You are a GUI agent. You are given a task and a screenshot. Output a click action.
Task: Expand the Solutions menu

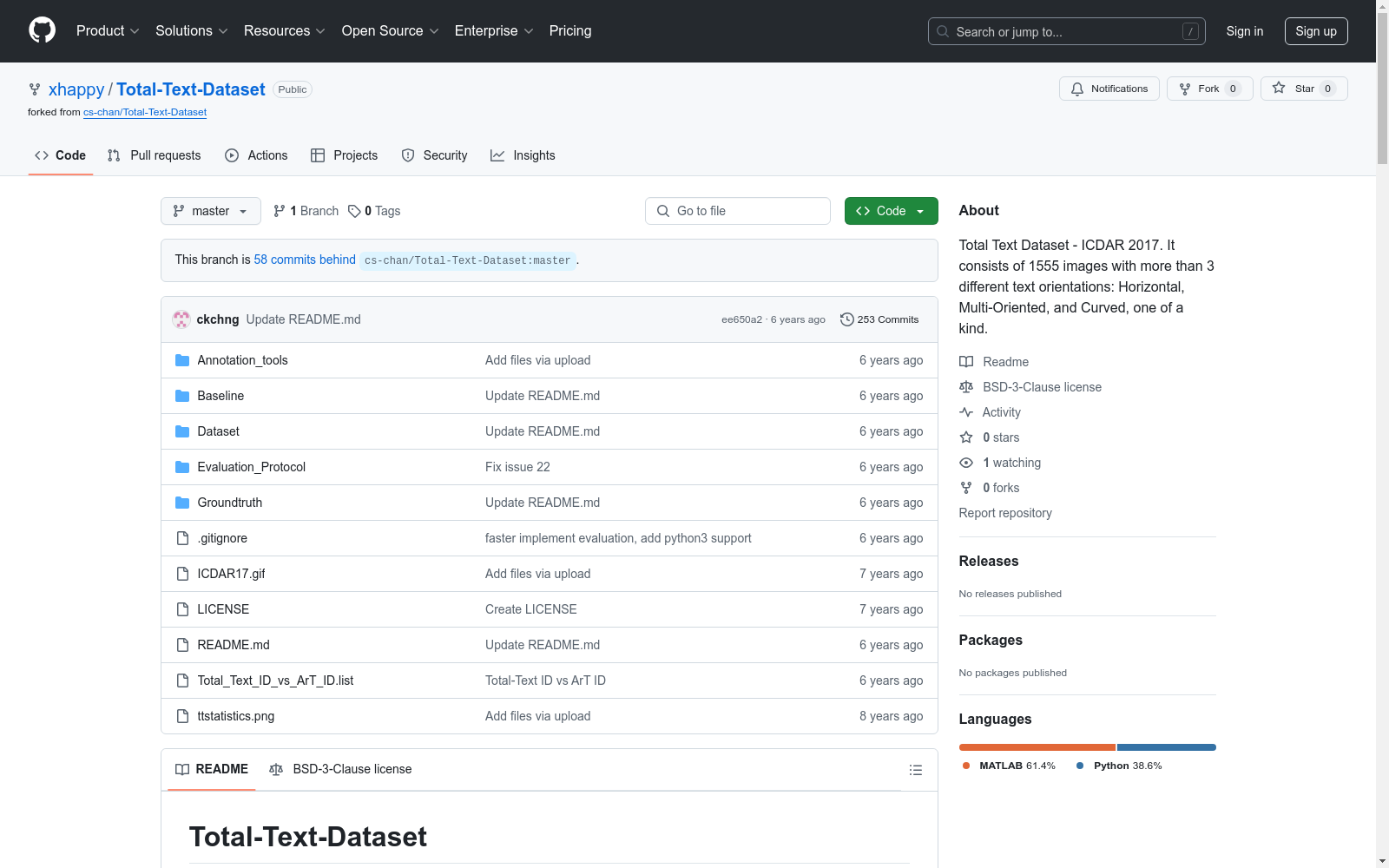pos(192,31)
